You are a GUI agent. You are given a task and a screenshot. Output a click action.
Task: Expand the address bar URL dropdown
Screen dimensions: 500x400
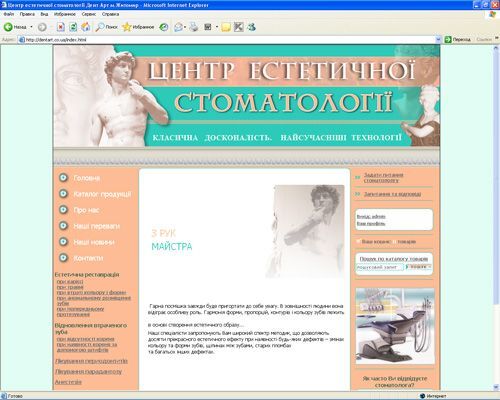(438, 40)
